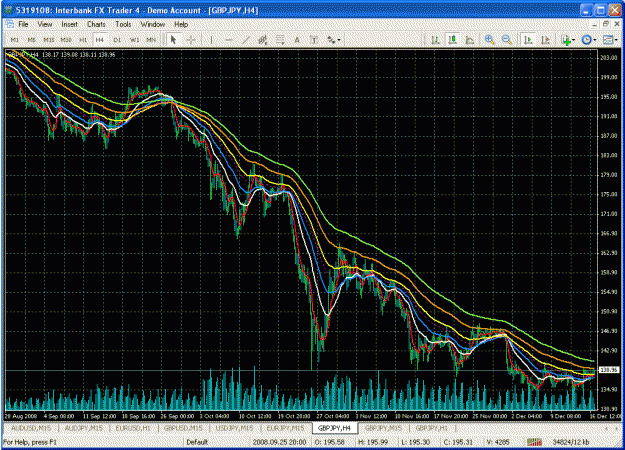Switch chart to line chart style
625x450 pixels.
click(x=470, y=39)
